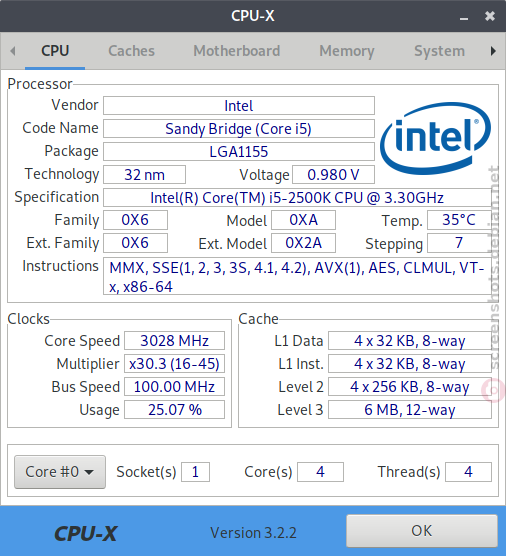This screenshot has width=506, height=556.
Task: Open the Caches tab
Action: [131, 51]
